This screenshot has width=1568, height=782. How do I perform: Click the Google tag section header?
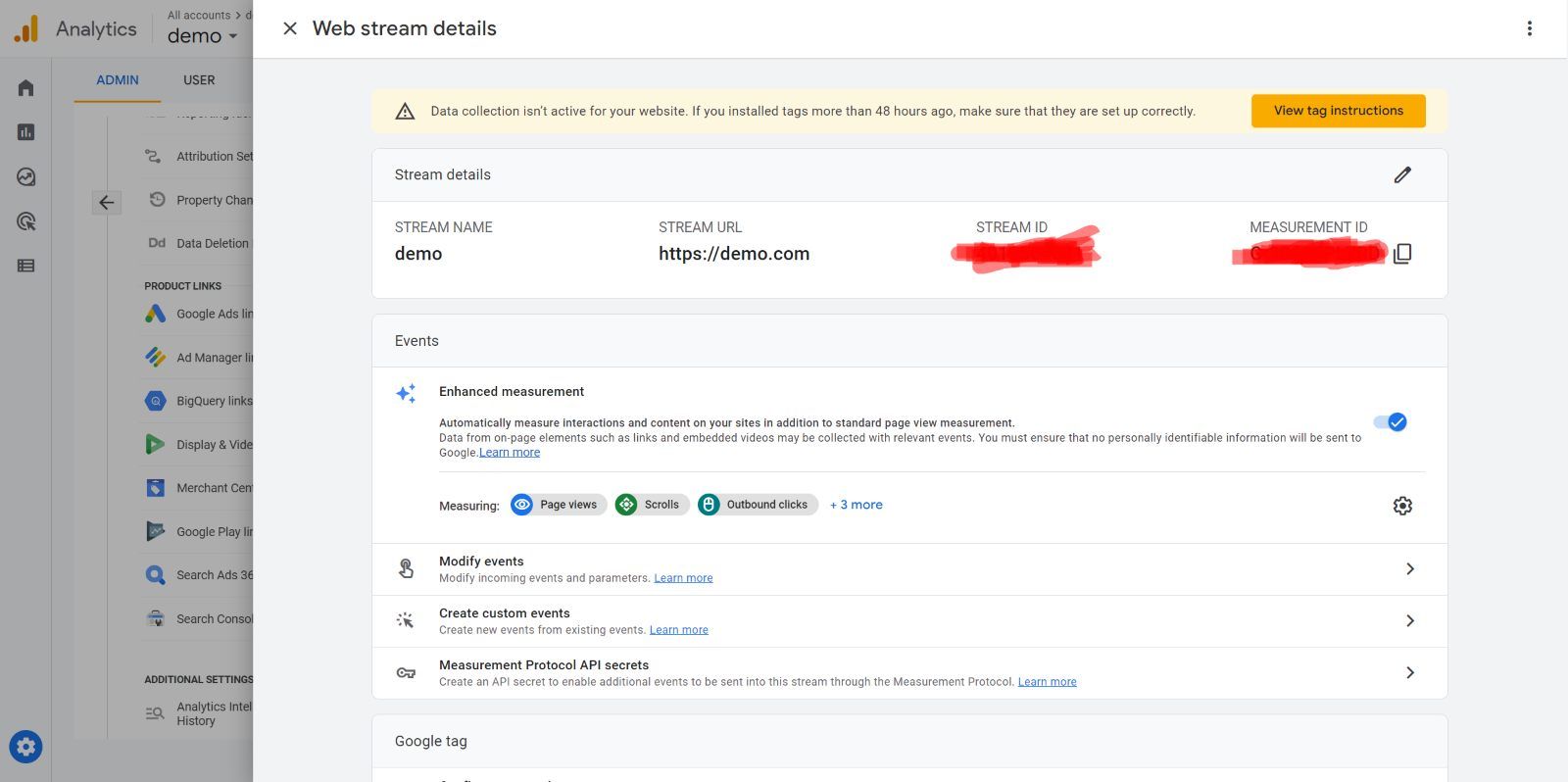(909, 742)
